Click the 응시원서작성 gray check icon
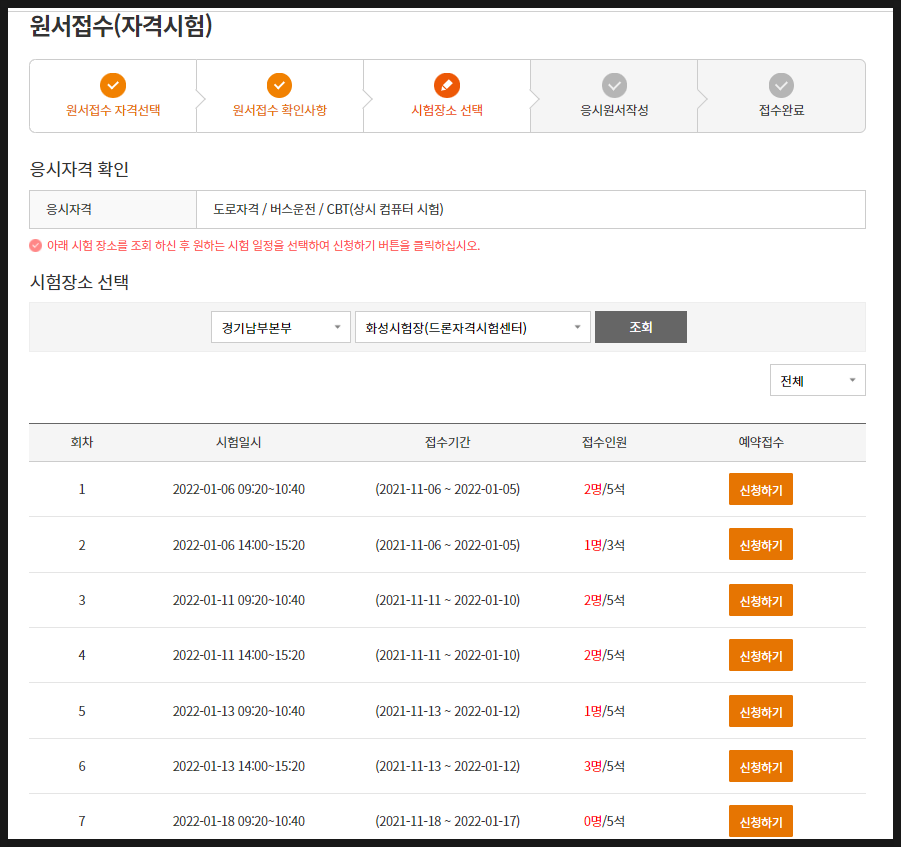 point(614,86)
